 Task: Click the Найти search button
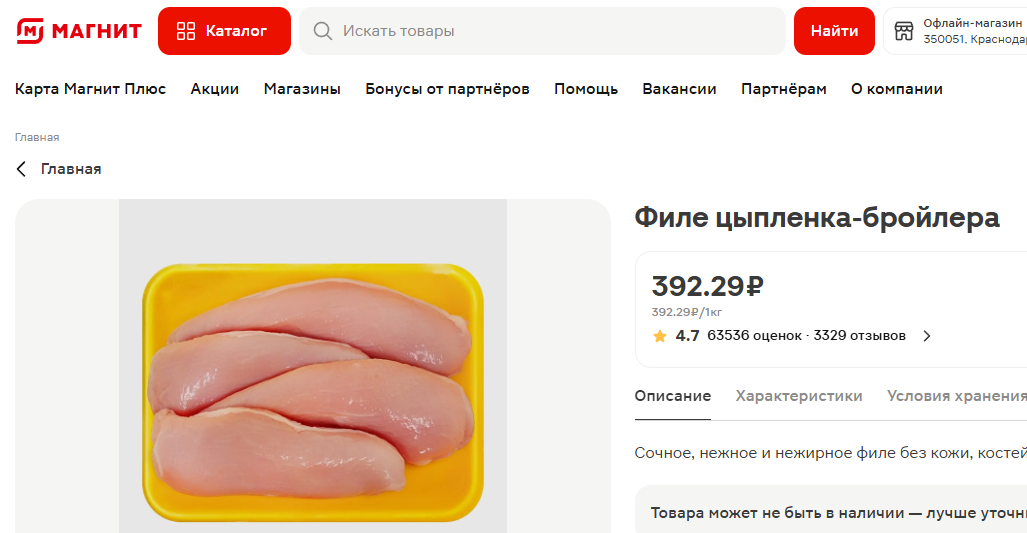tap(834, 31)
